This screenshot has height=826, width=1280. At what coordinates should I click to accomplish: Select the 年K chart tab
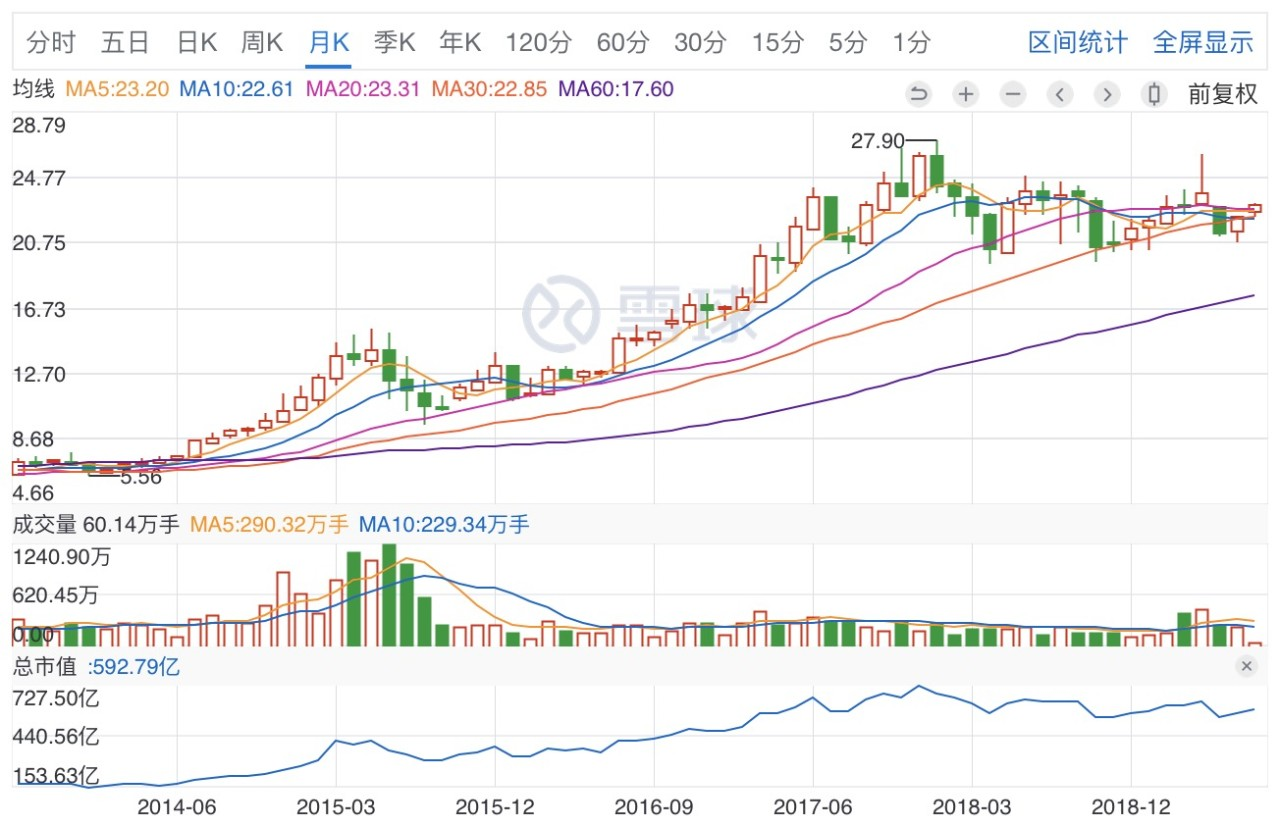click(x=460, y=42)
